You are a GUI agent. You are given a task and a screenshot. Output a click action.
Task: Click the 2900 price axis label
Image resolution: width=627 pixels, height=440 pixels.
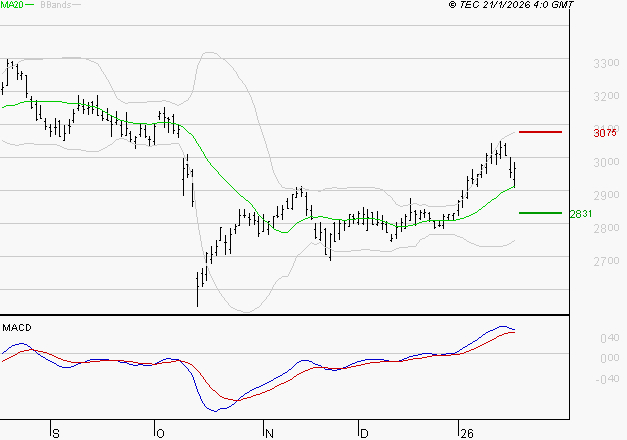pos(606,196)
